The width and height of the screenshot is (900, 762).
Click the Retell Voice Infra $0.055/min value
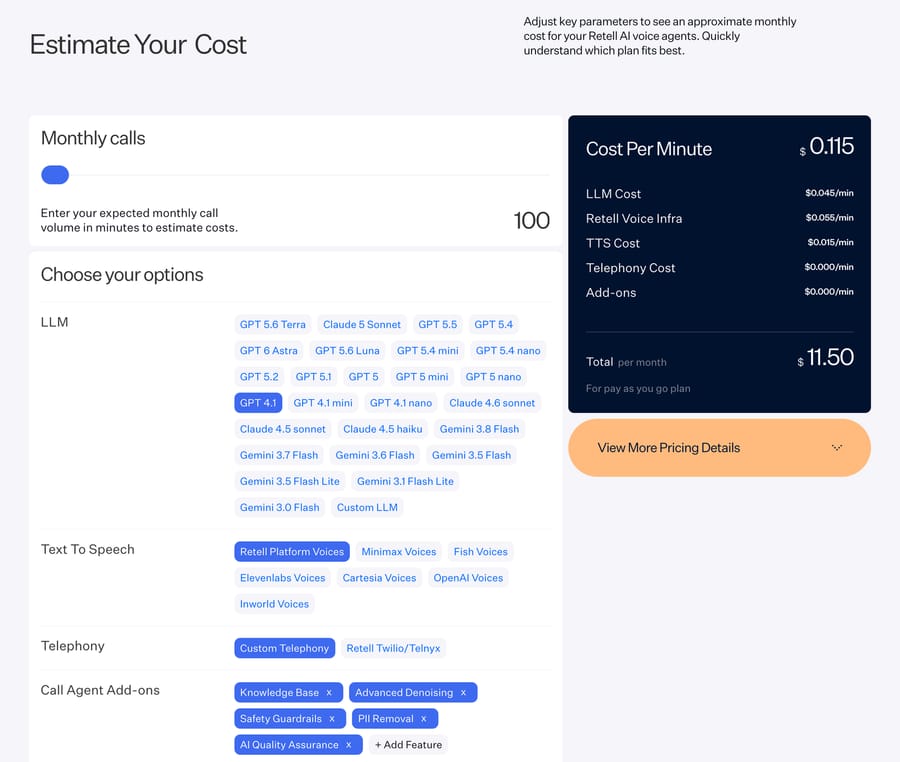829,217
